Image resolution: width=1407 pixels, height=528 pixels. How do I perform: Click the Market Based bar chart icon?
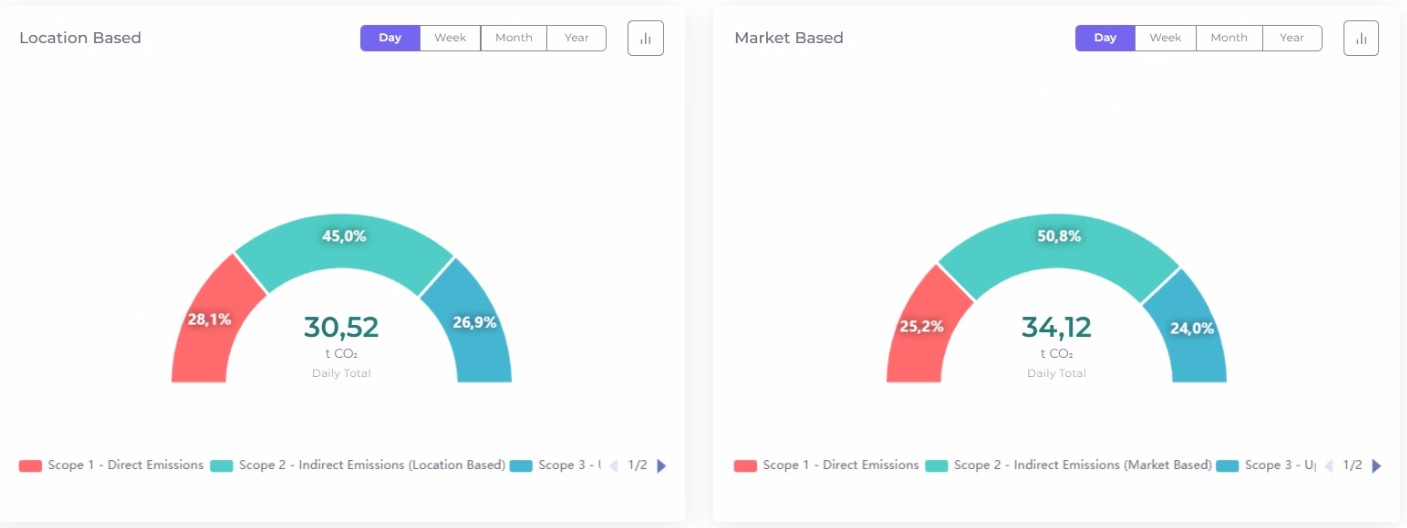[1360, 38]
